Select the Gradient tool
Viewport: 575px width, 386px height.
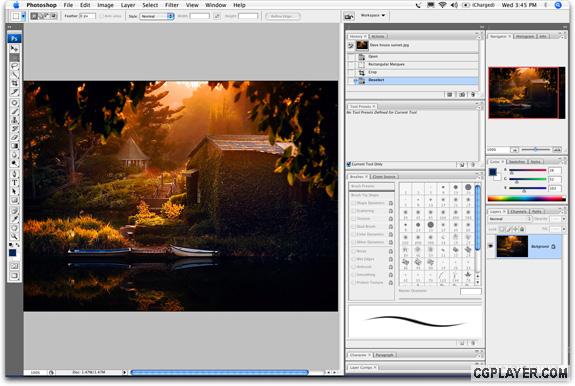click(14, 146)
